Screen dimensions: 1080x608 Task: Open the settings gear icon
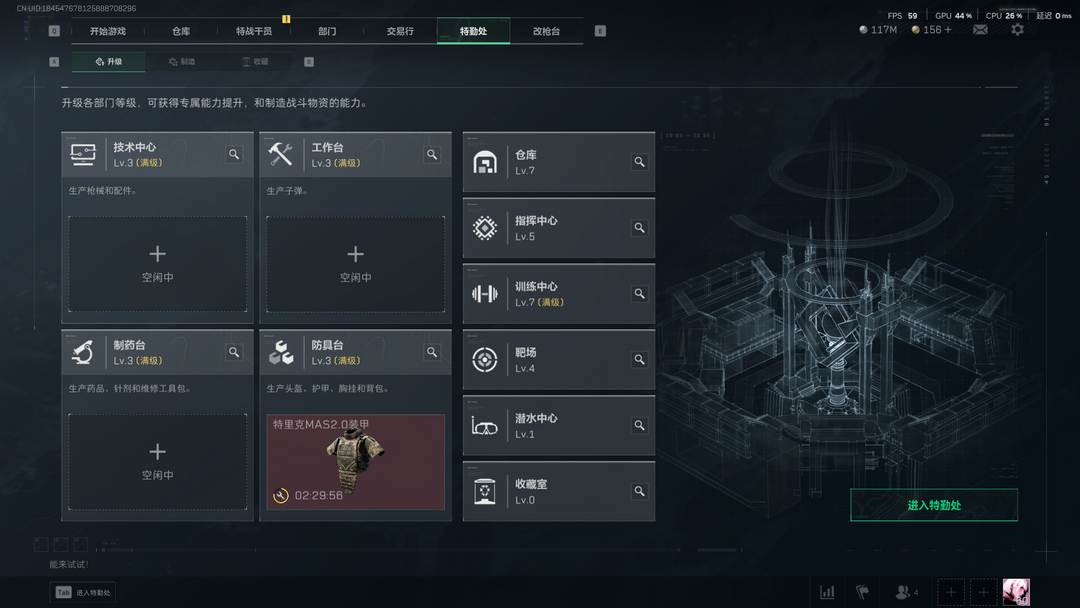[1017, 30]
